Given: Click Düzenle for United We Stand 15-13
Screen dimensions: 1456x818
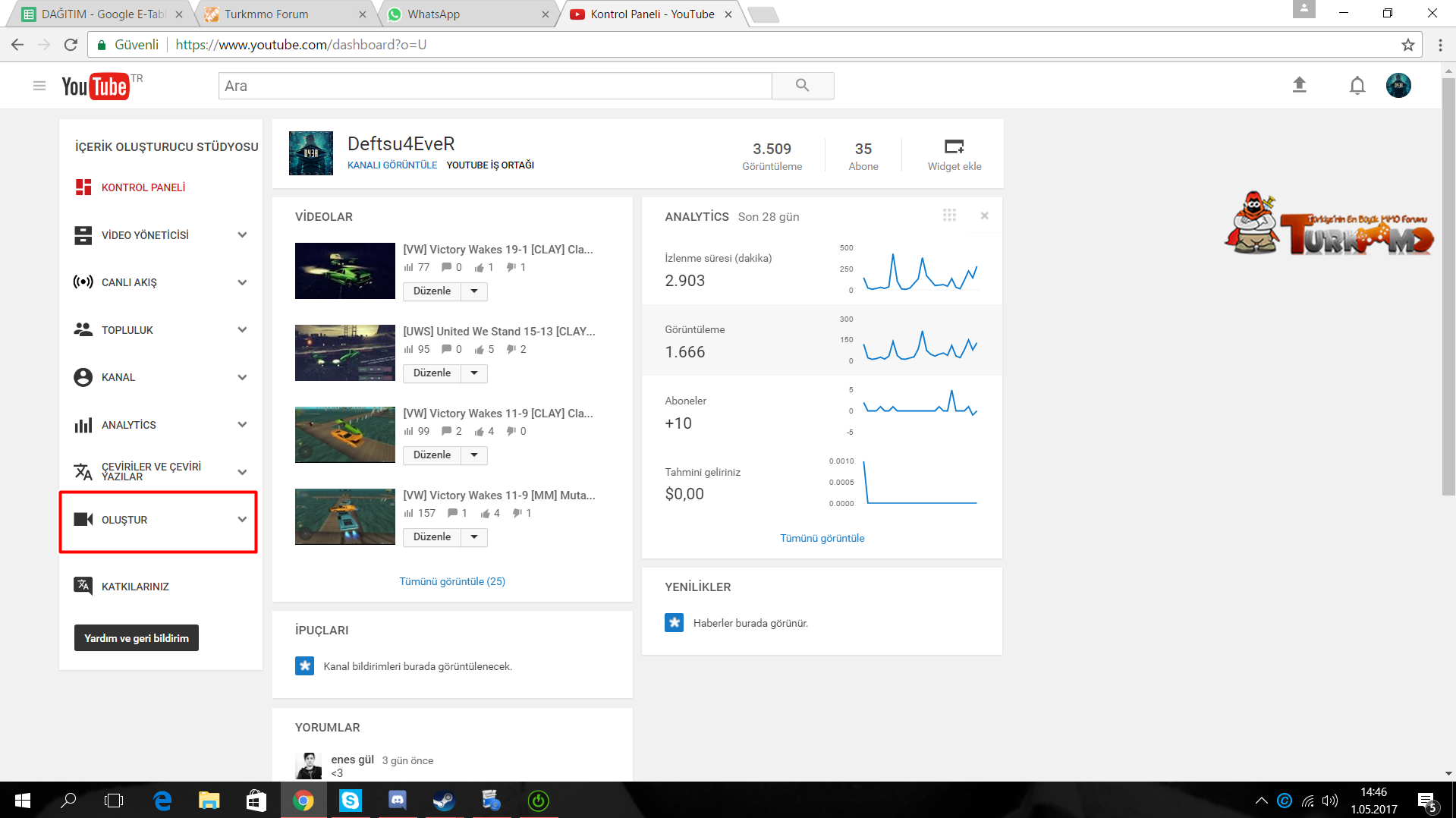Looking at the screenshot, I should click(x=432, y=373).
